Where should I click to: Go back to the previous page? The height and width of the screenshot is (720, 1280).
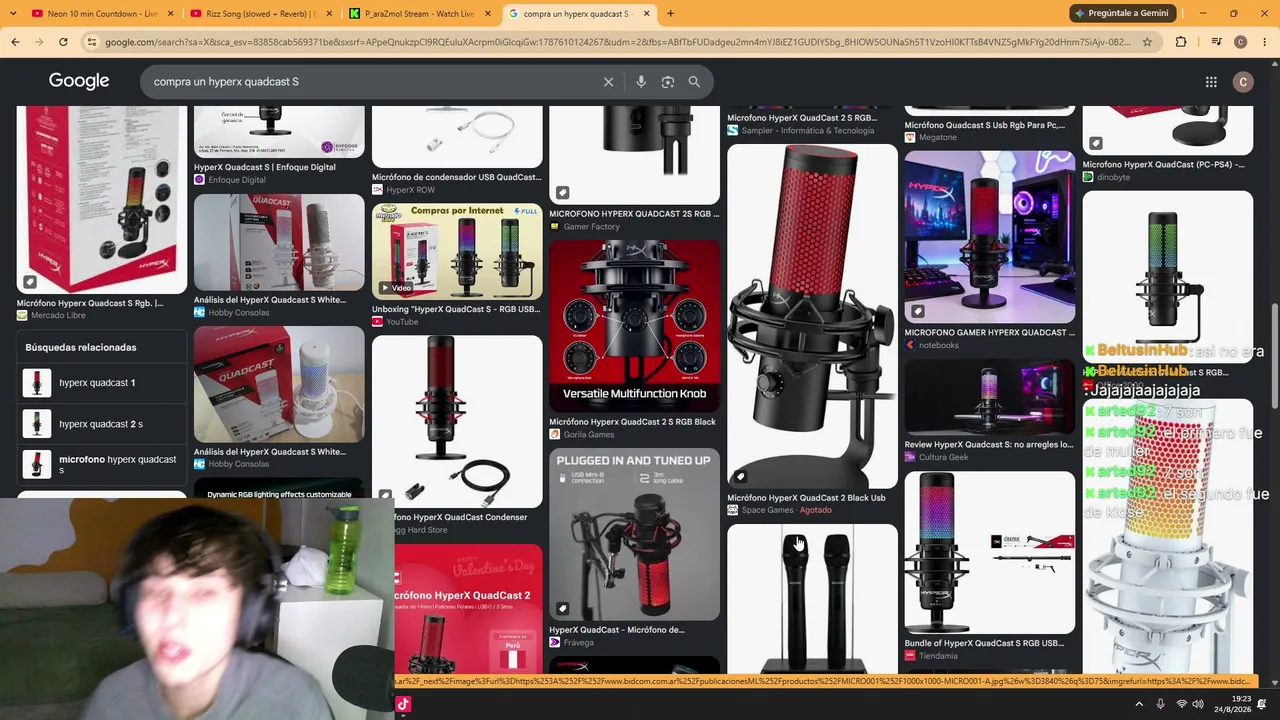pyautogui.click(x=15, y=42)
